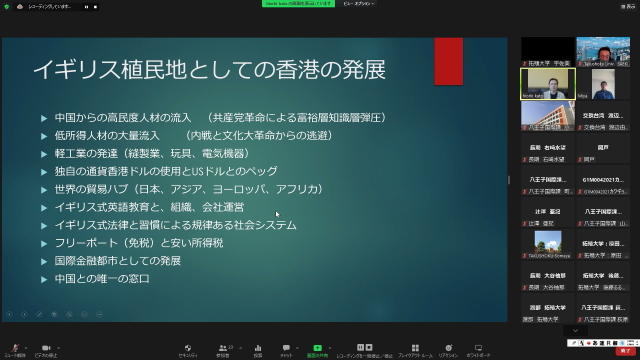Click bullet フリーポート（免税）と安い所得税
Screen dimensions: 640x360
pyautogui.click(x=139, y=243)
